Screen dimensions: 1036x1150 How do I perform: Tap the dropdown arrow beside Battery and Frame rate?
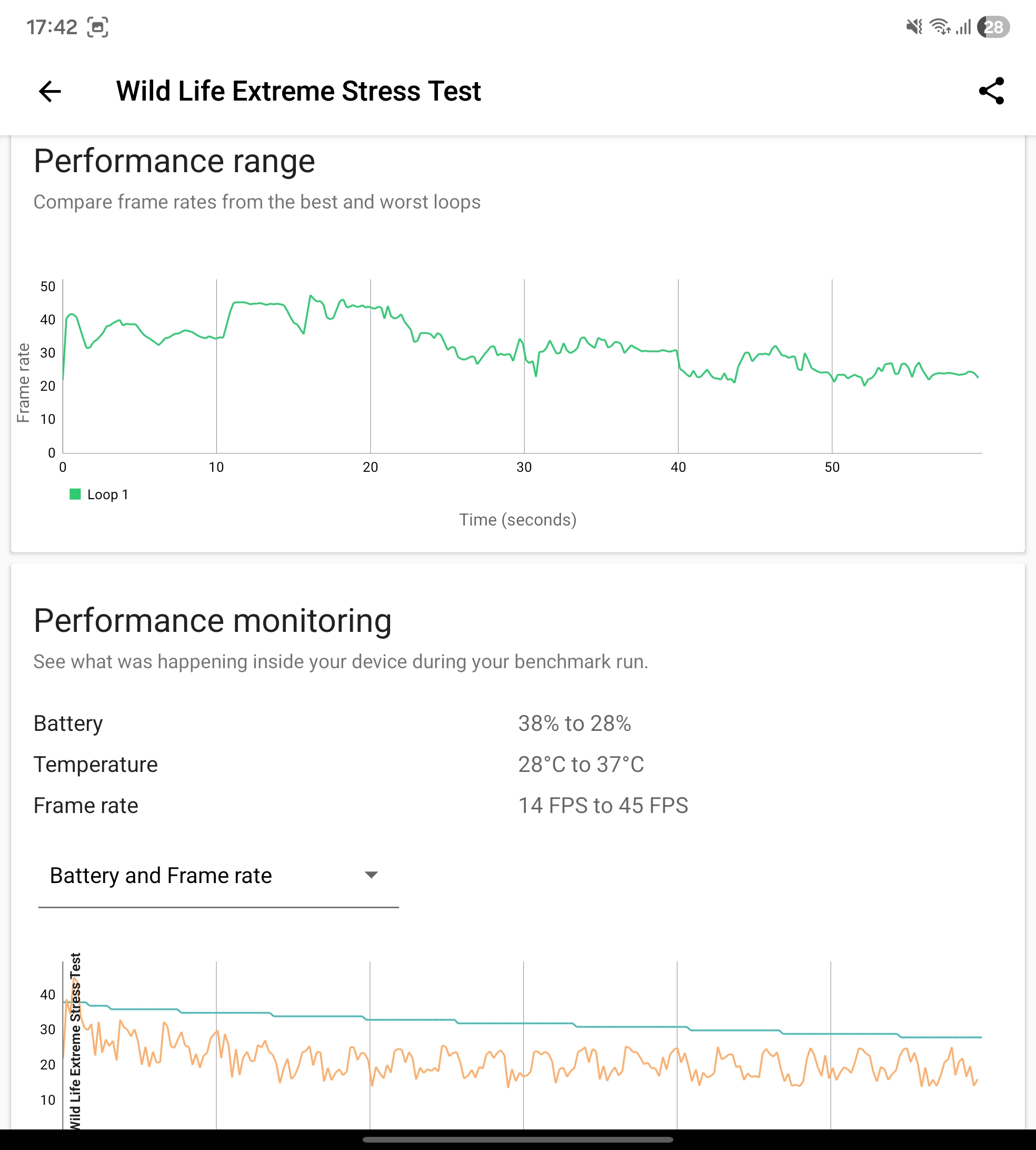pyautogui.click(x=371, y=875)
